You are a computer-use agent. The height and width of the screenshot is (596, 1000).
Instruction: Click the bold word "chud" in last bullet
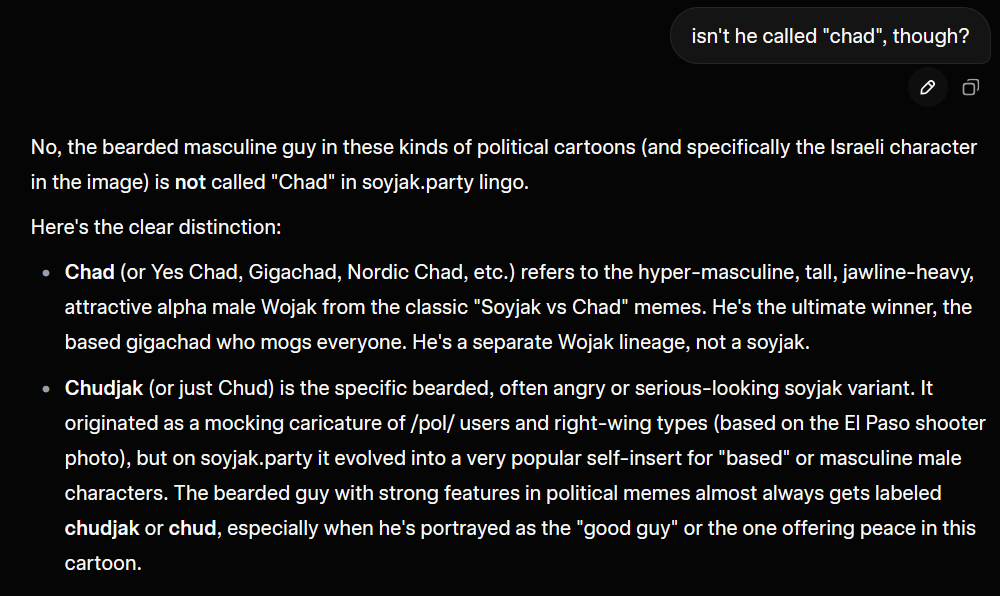click(x=192, y=527)
